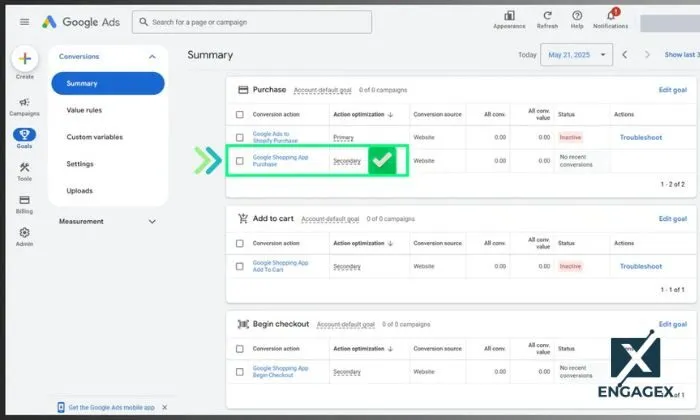700x420 pixels.
Task: Open the hamburger main menu
Action: [24, 22]
